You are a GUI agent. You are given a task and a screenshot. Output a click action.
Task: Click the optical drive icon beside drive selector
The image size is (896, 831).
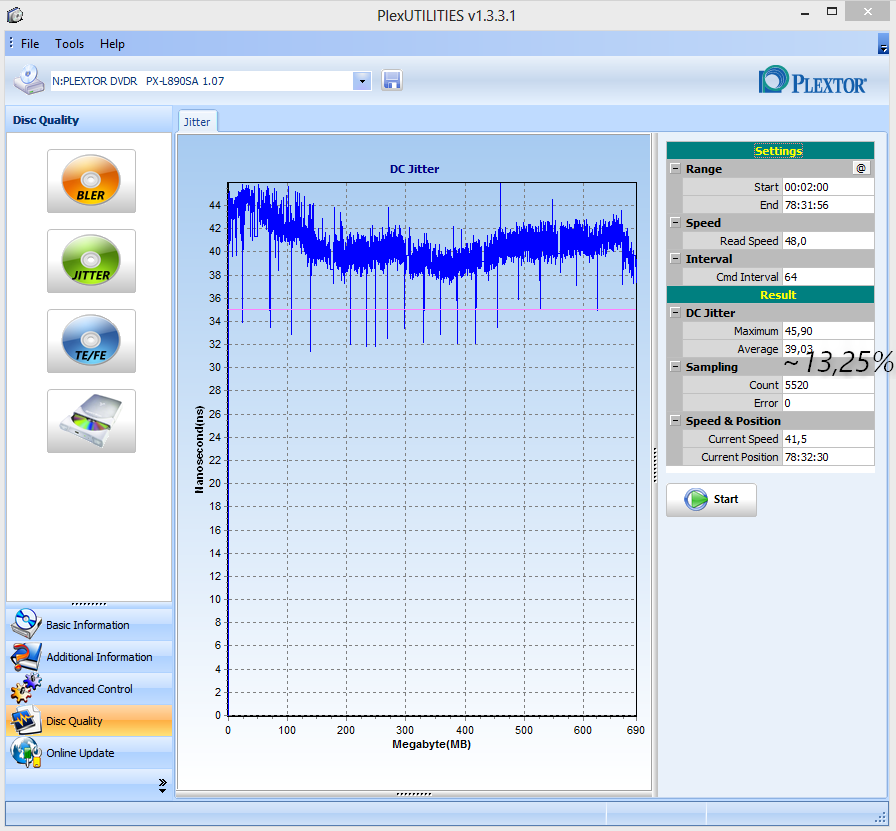click(x=29, y=80)
